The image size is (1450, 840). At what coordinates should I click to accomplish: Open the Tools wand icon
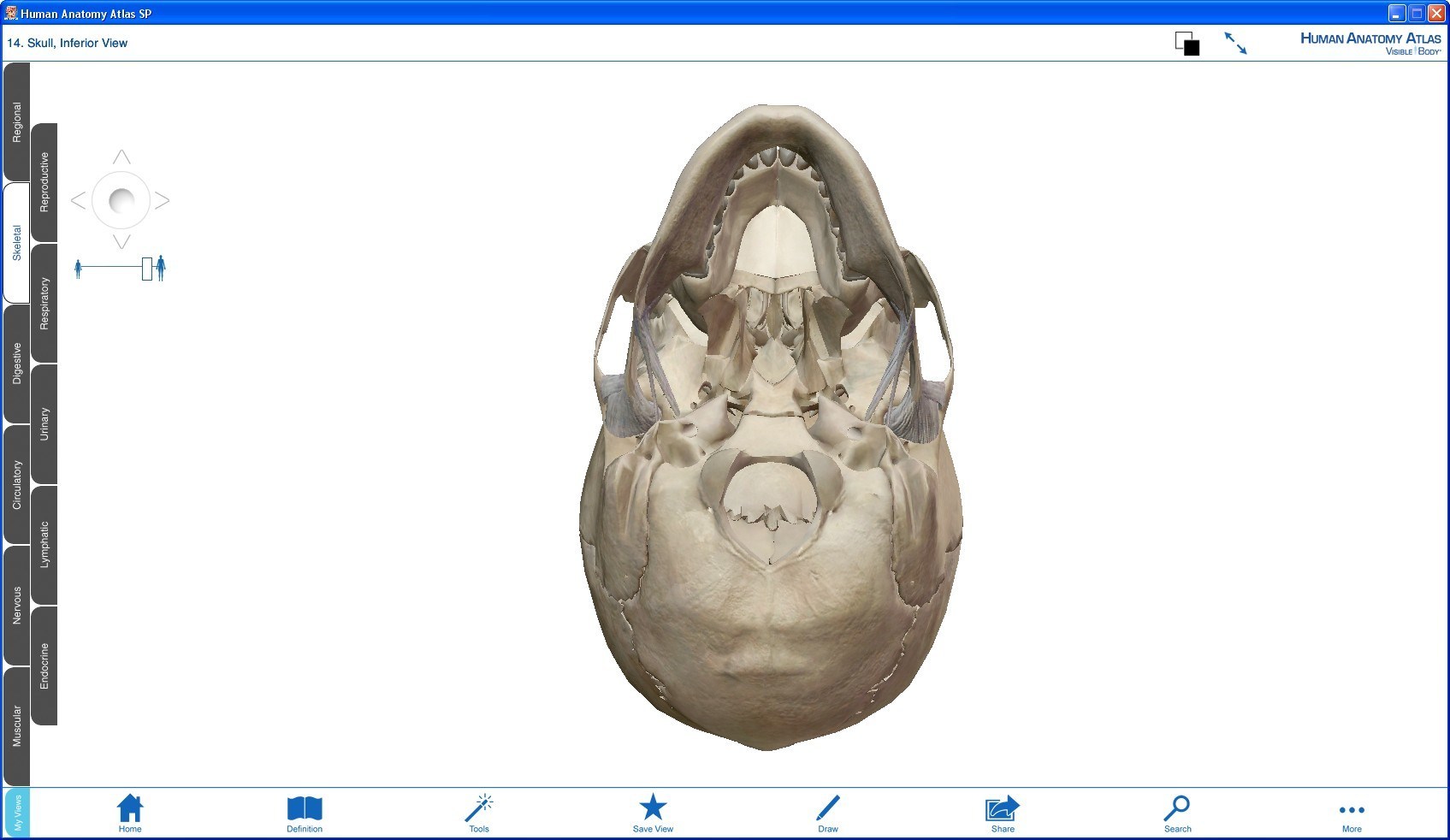[x=479, y=813]
